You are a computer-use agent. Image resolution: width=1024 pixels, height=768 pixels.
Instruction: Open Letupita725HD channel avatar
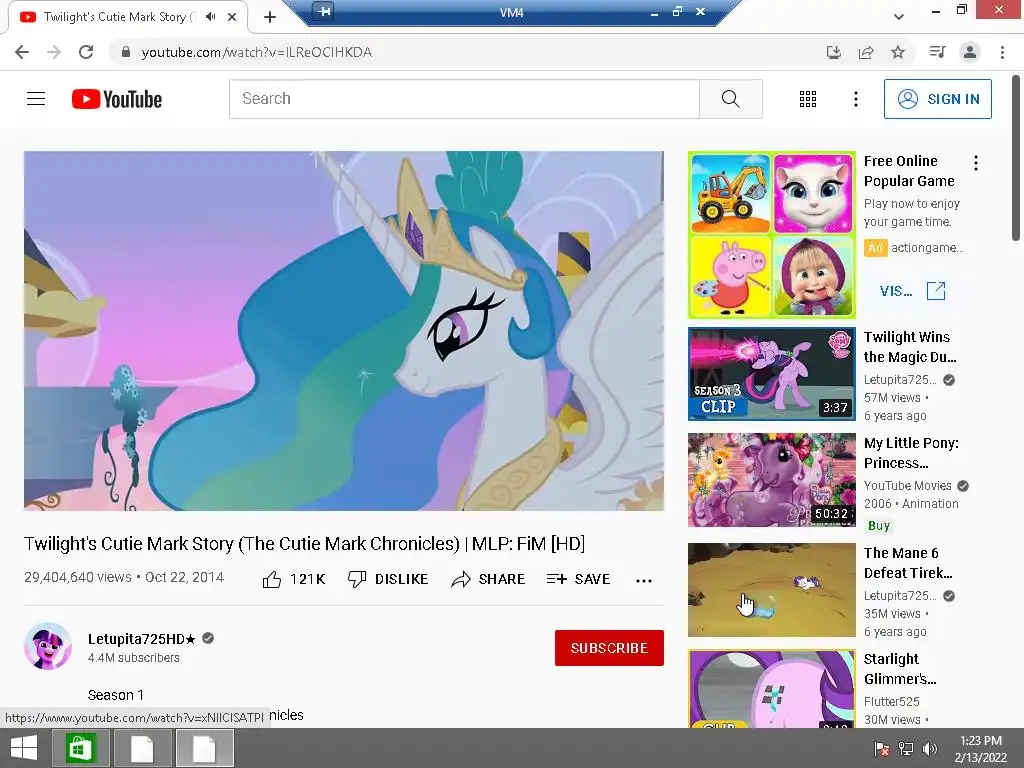point(48,647)
